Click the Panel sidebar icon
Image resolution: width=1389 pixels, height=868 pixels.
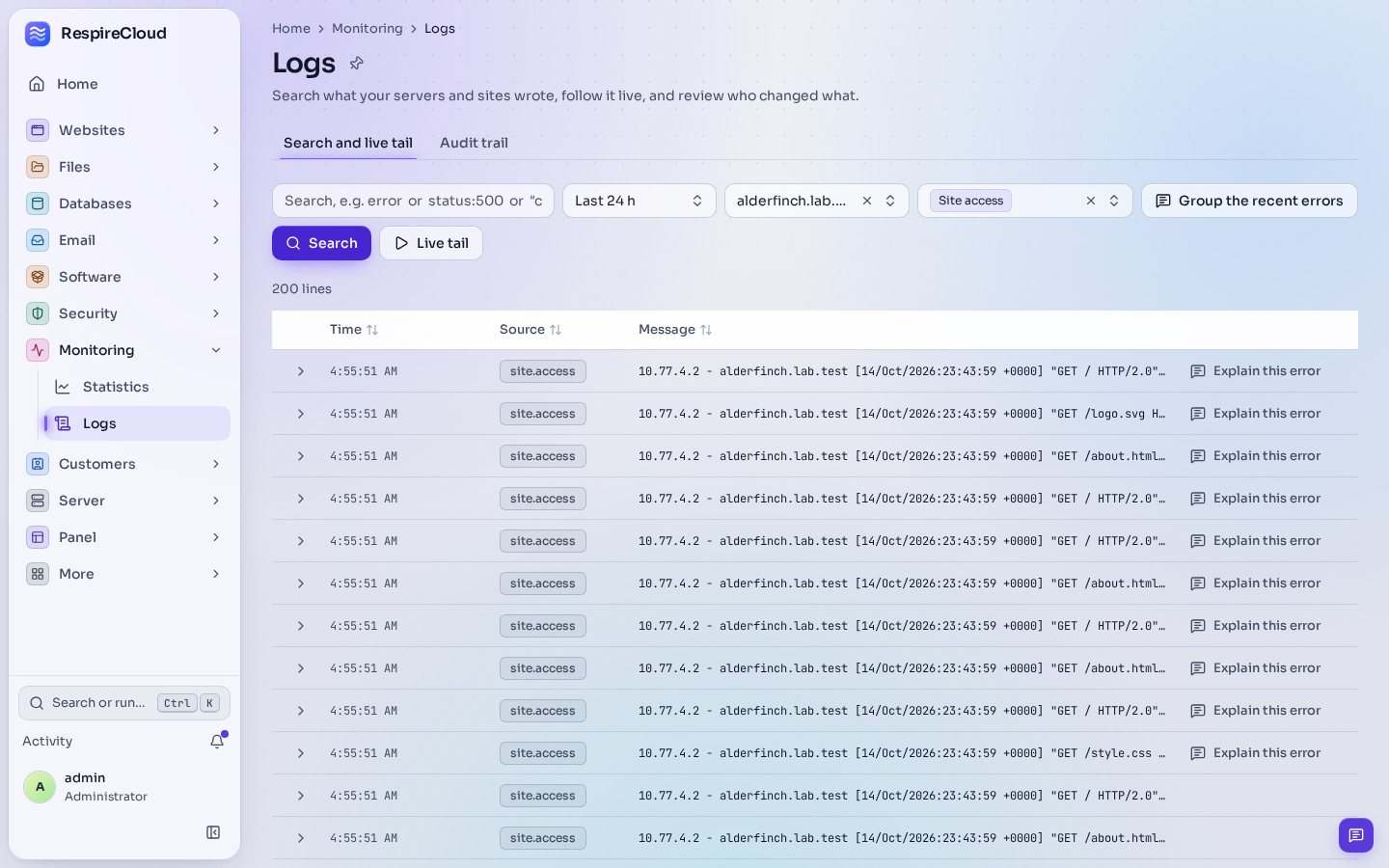pyautogui.click(x=38, y=537)
